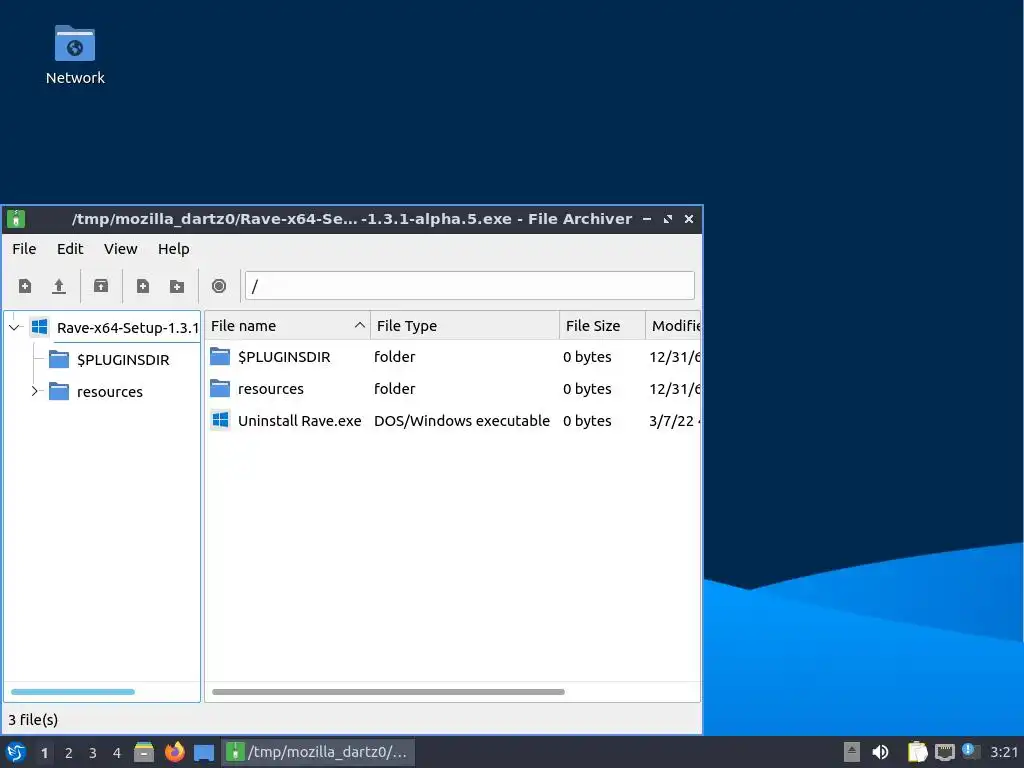This screenshot has height=768, width=1024.
Task: Click folder icon beside resources in sidebar tree
Action: [x=59, y=391]
